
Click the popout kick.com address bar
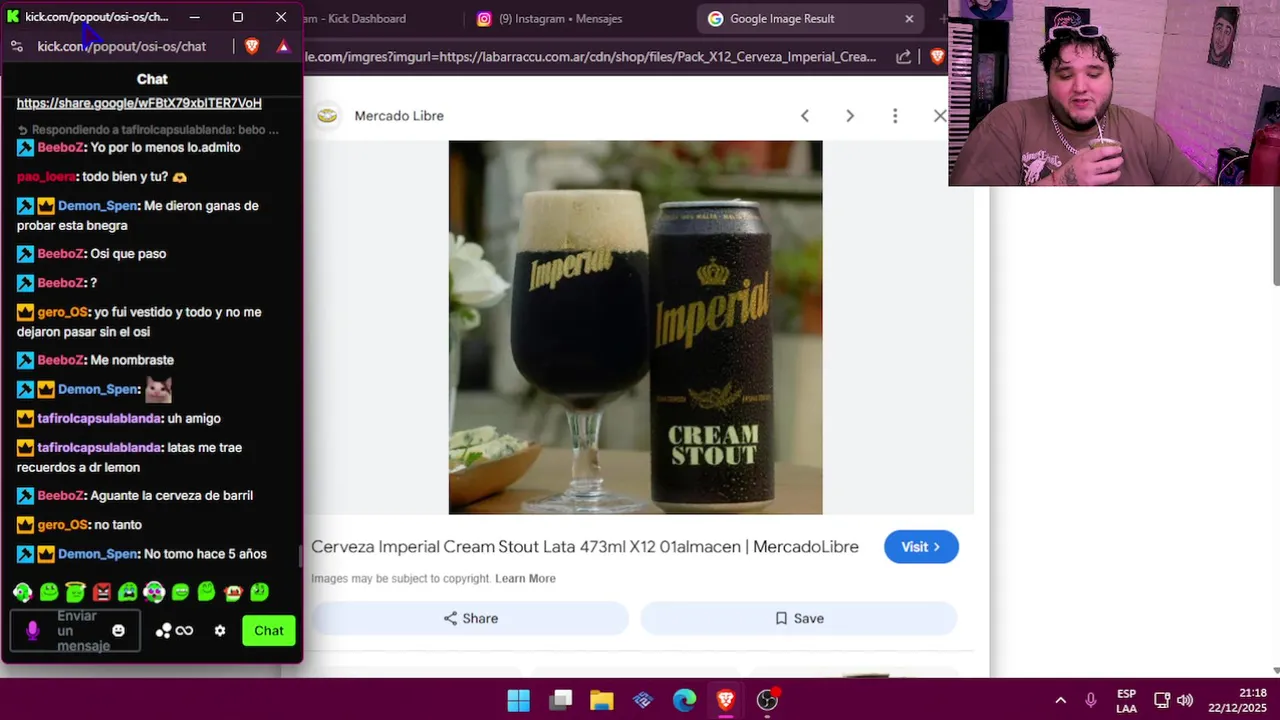tap(122, 46)
